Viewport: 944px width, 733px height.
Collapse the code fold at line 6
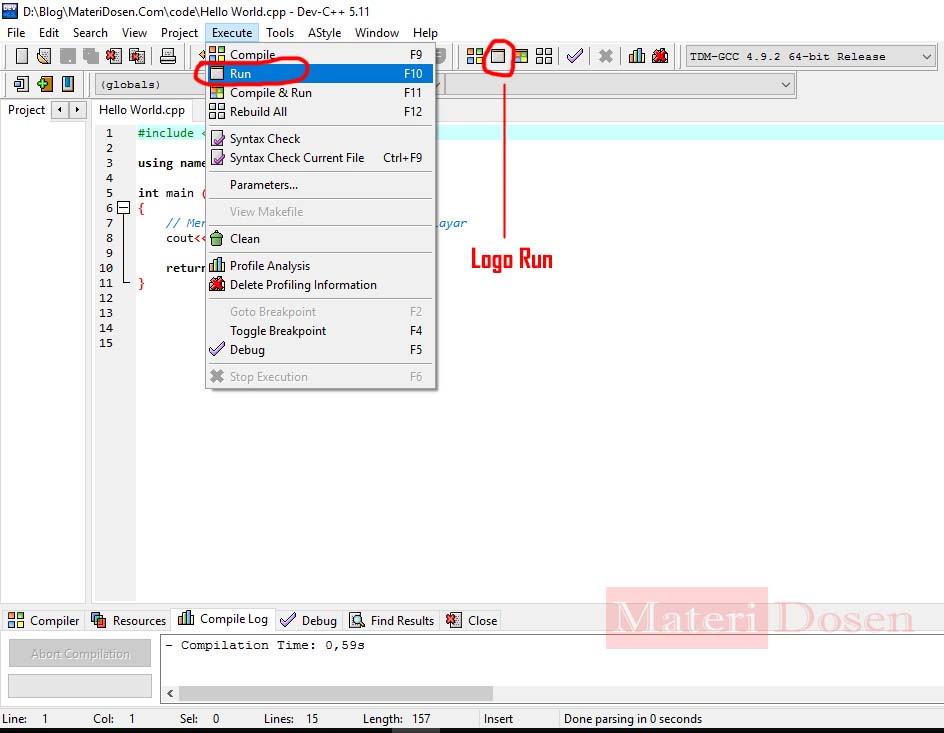tap(123, 208)
